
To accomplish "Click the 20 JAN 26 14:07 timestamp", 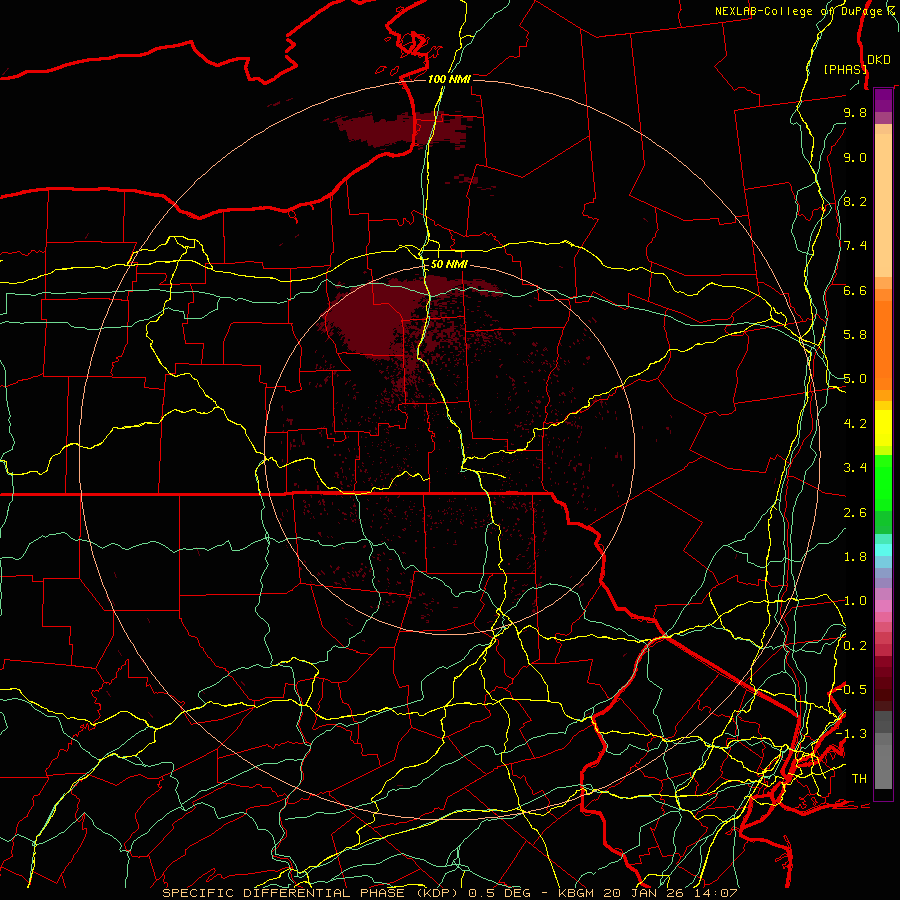I will pyautogui.click(x=672, y=893).
